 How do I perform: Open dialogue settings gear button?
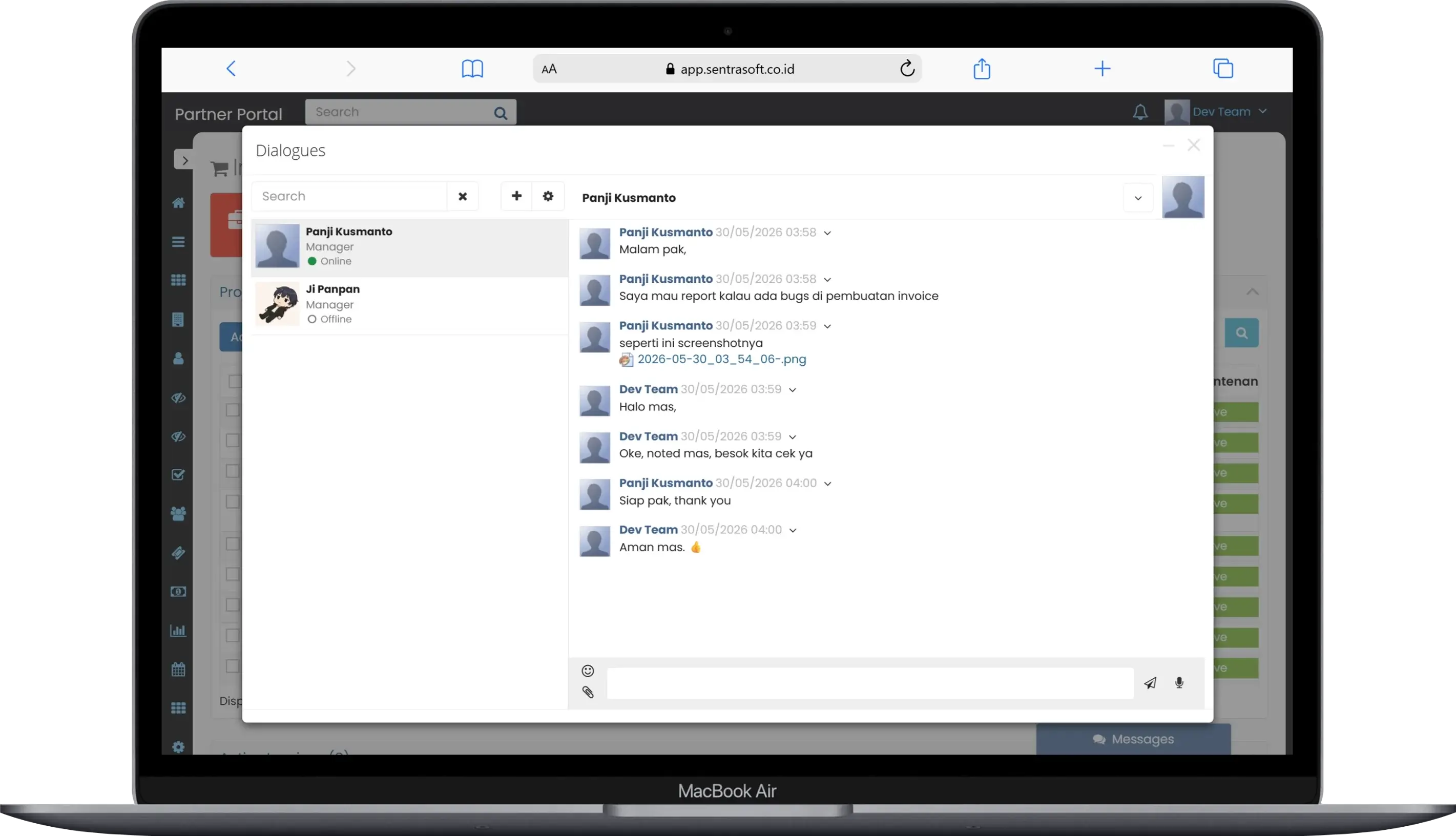pyautogui.click(x=548, y=196)
